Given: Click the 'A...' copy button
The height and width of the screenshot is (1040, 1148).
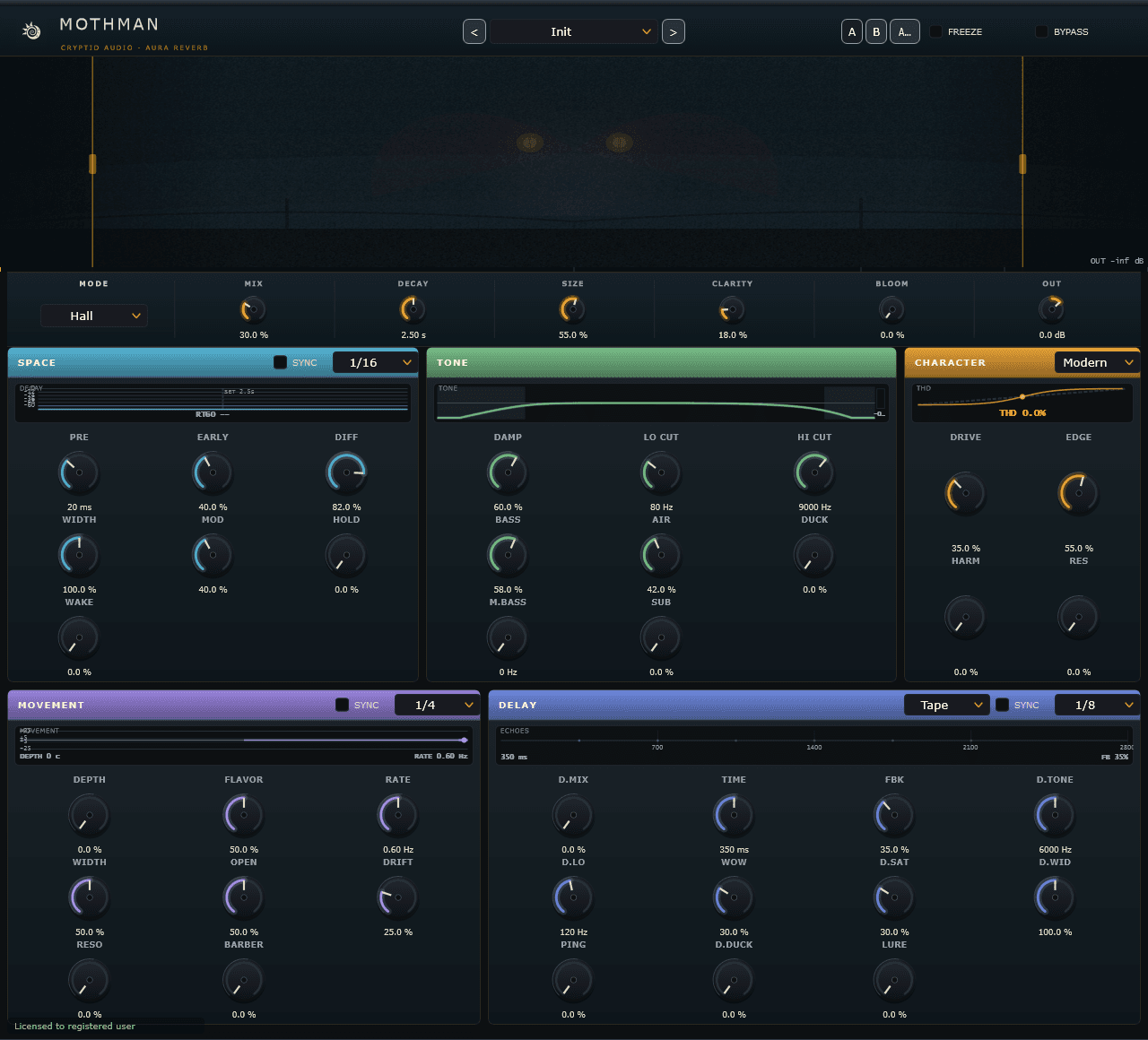Looking at the screenshot, I should pos(905,32).
